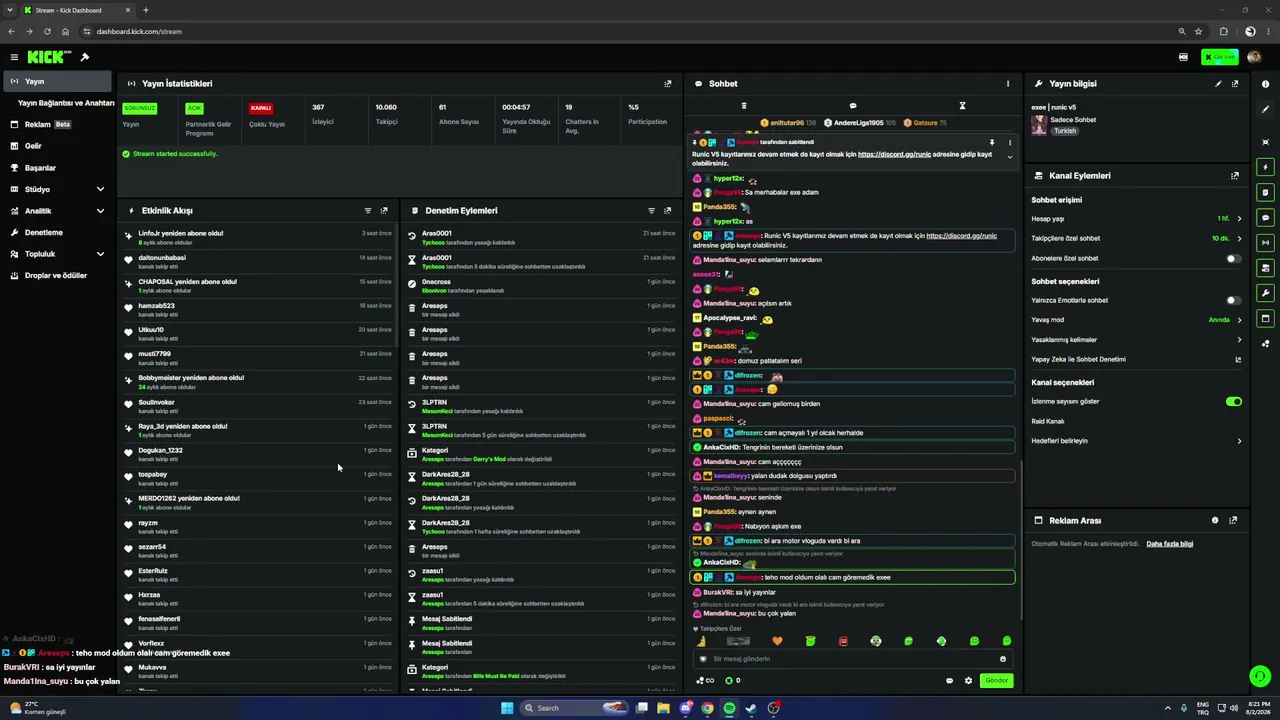Open Droplar ve ödüller in the sidebar
This screenshot has width=1280, height=720.
(57, 276)
